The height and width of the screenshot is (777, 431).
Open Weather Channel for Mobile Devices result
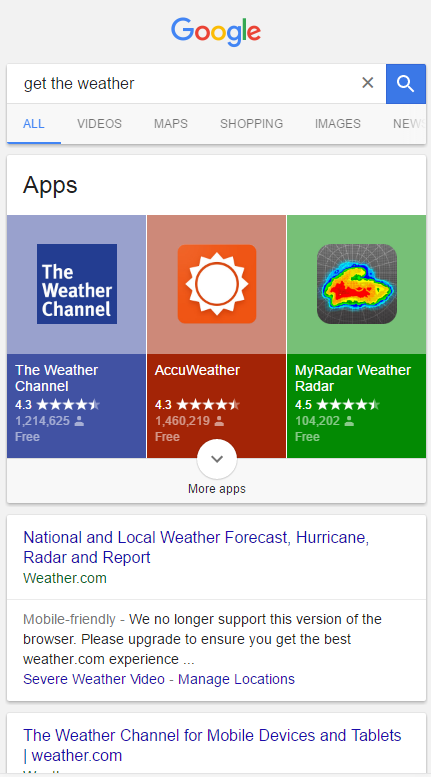212,745
